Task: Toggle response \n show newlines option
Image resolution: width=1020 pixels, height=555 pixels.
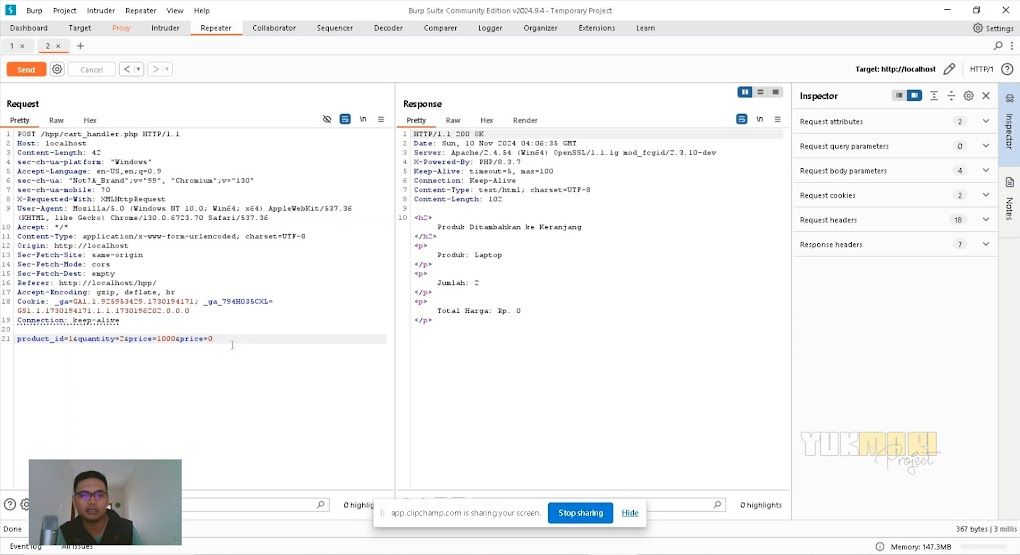Action: [760, 119]
